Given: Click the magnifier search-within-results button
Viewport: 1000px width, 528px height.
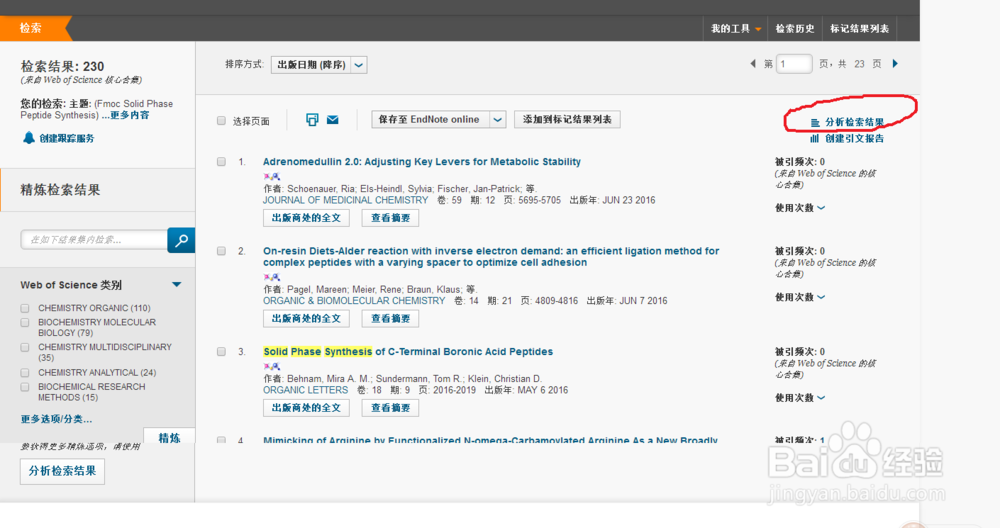Looking at the screenshot, I should (181, 240).
